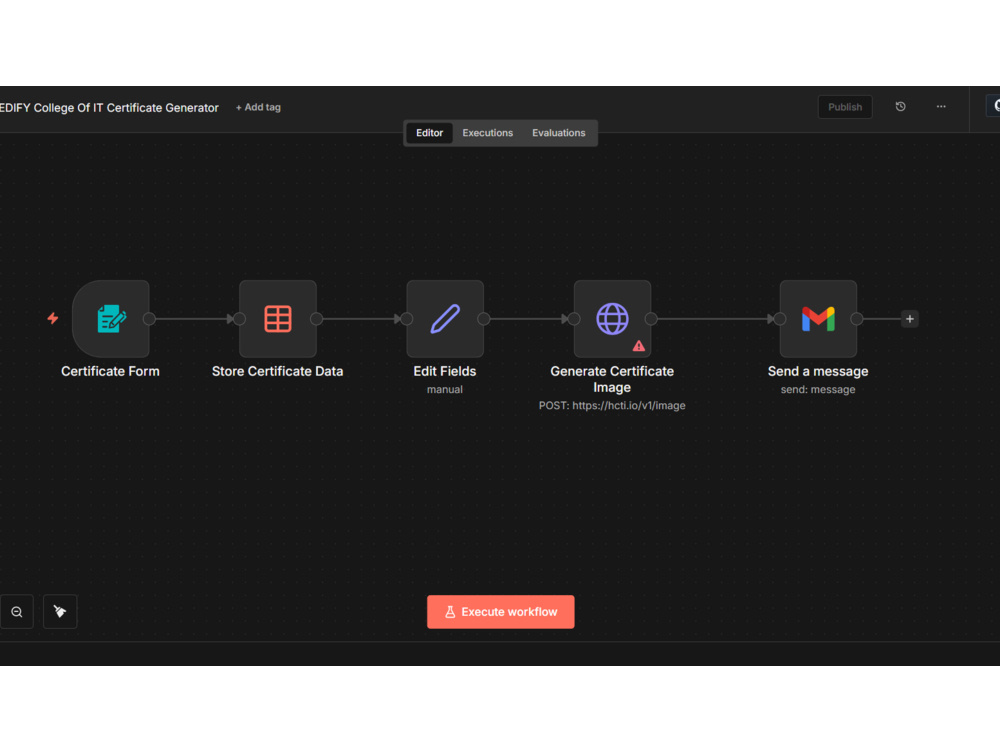Click the 'Edit Fields' node label

pyautogui.click(x=445, y=371)
